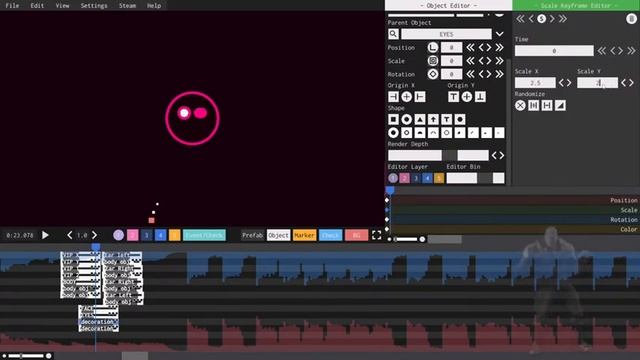Expand the Parent Object dropdown chevron
This screenshot has height=360, width=640.
(500, 34)
